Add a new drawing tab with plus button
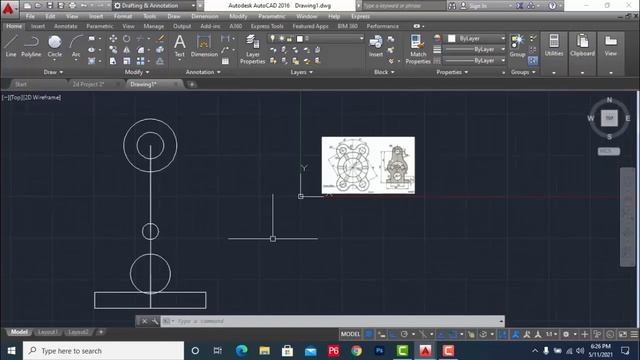This screenshot has width=640, height=360. (191, 84)
